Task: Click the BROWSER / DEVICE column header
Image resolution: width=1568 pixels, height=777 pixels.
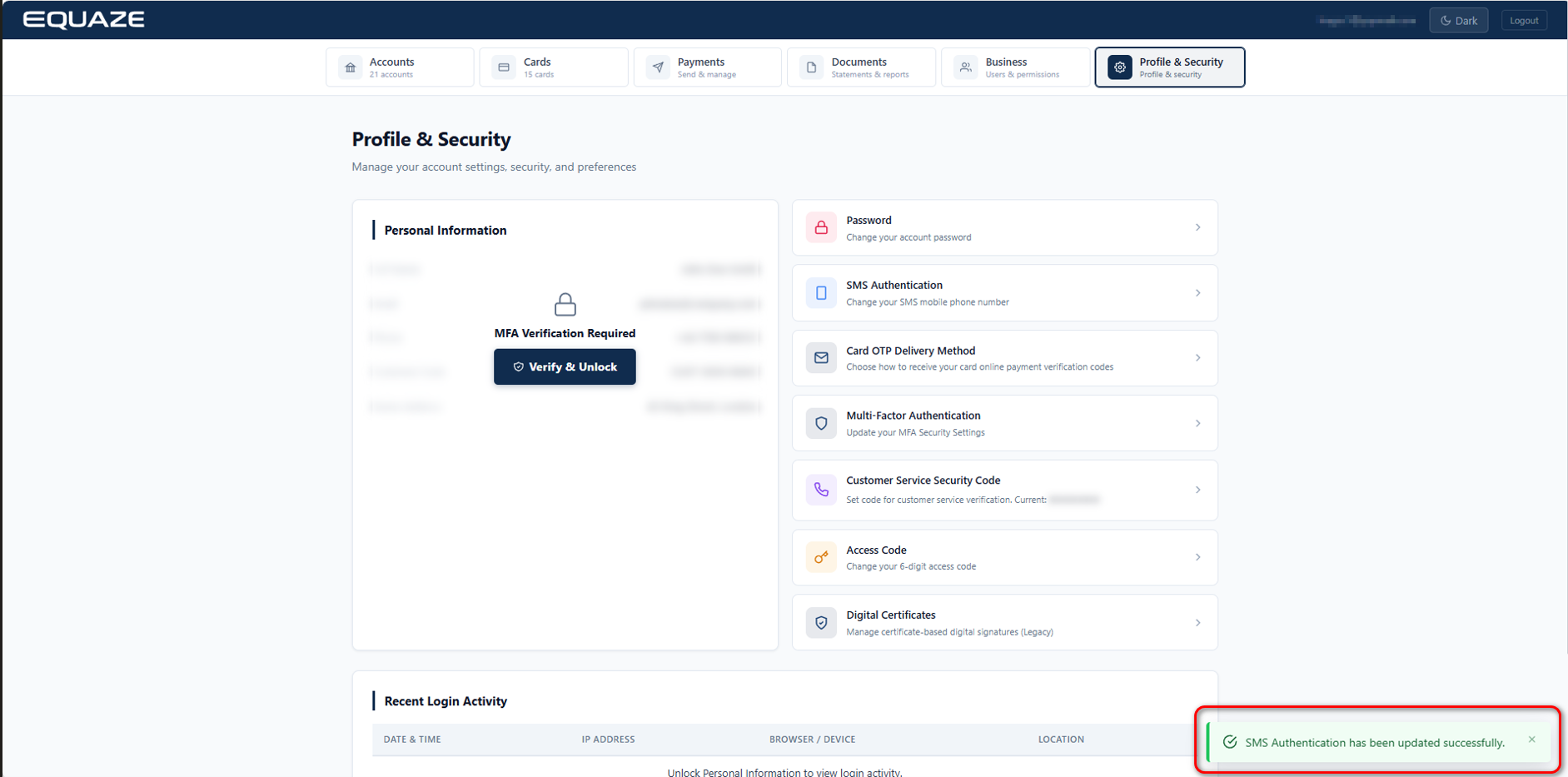Action: pyautogui.click(x=812, y=740)
